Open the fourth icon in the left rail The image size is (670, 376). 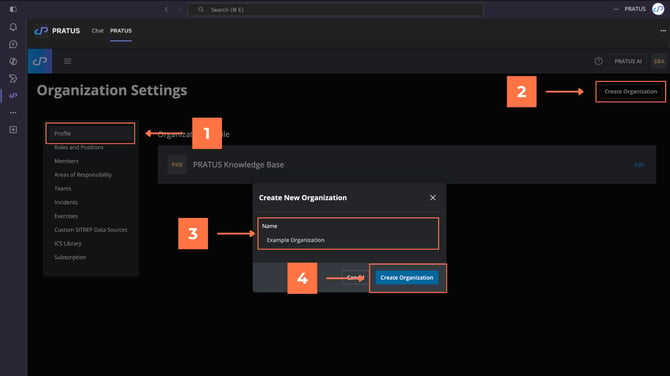[13, 78]
